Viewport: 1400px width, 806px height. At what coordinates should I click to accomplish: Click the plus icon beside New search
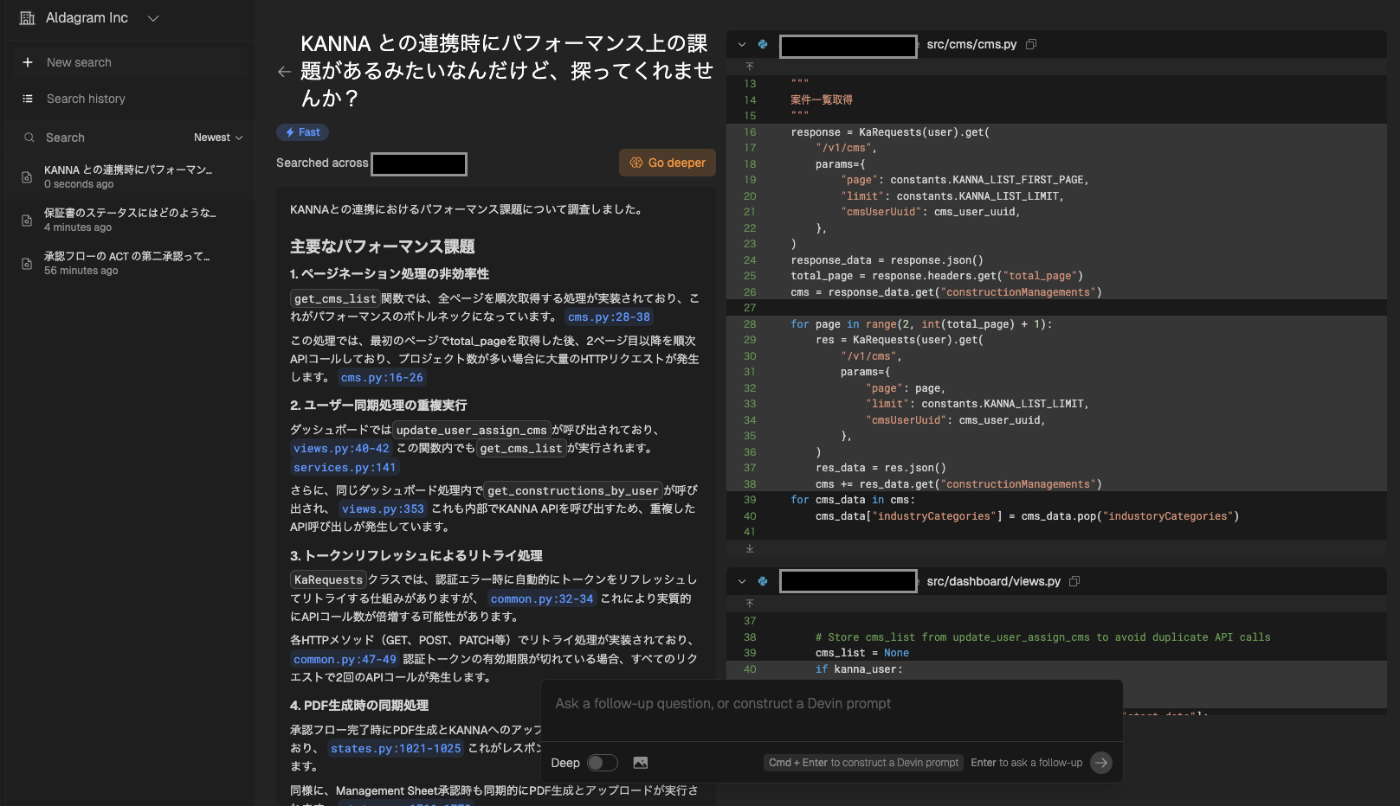click(27, 62)
